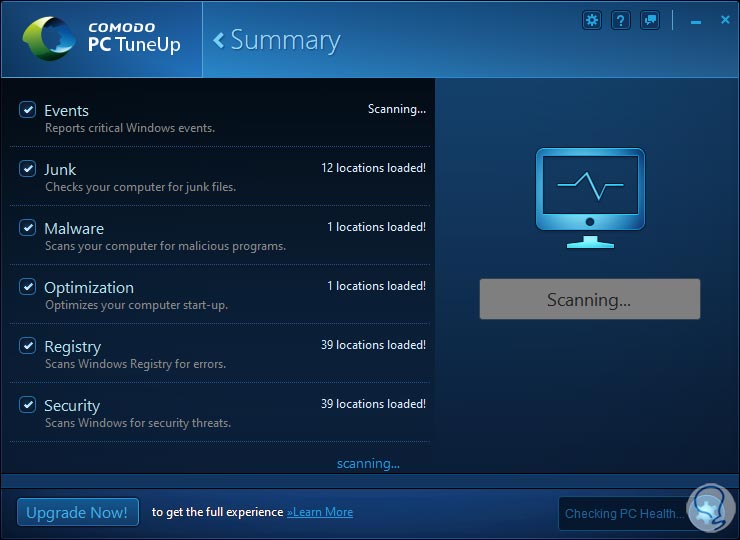The height and width of the screenshot is (540, 740).
Task: Click 'Scans your computer for malicious programs.'
Action: pos(166,246)
